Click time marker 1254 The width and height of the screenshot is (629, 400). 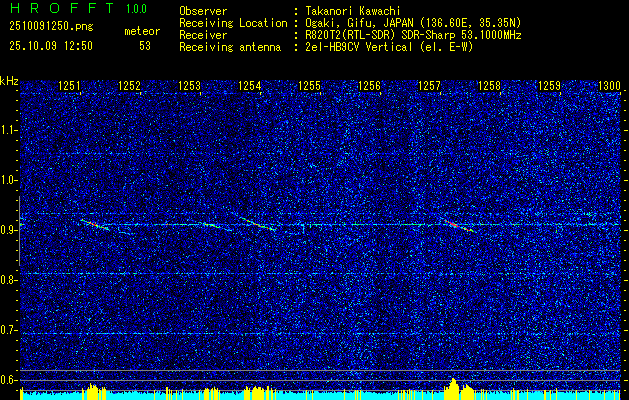click(x=250, y=86)
